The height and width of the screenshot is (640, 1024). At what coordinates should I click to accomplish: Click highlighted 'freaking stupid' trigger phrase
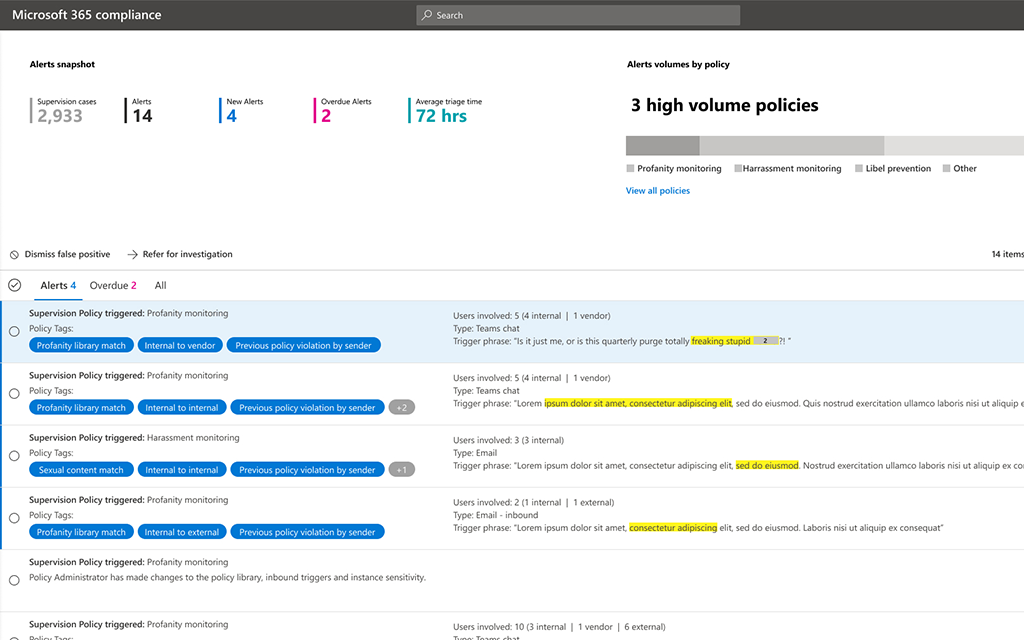pyautogui.click(x=721, y=341)
